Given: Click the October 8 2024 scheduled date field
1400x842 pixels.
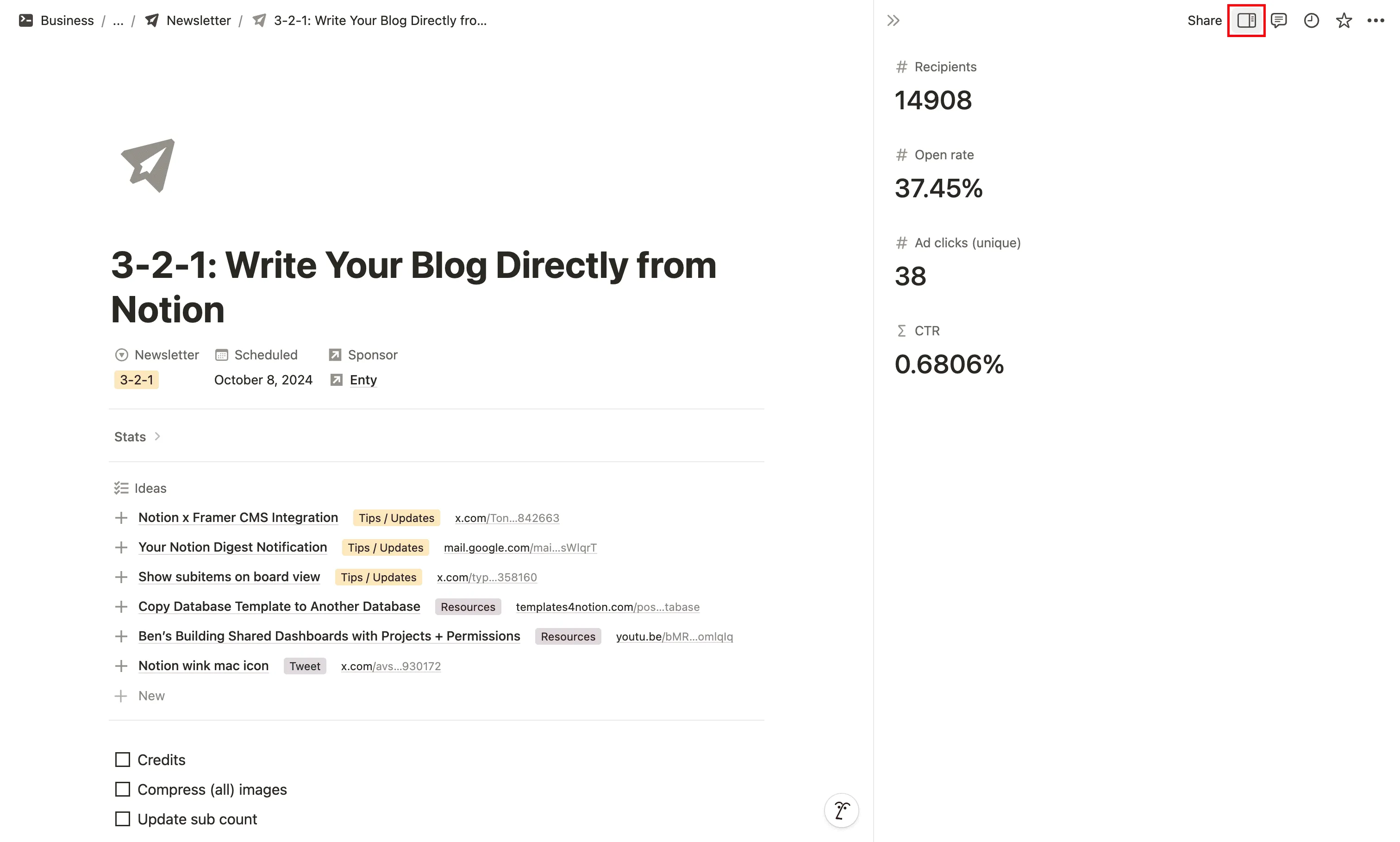Looking at the screenshot, I should click(263, 379).
